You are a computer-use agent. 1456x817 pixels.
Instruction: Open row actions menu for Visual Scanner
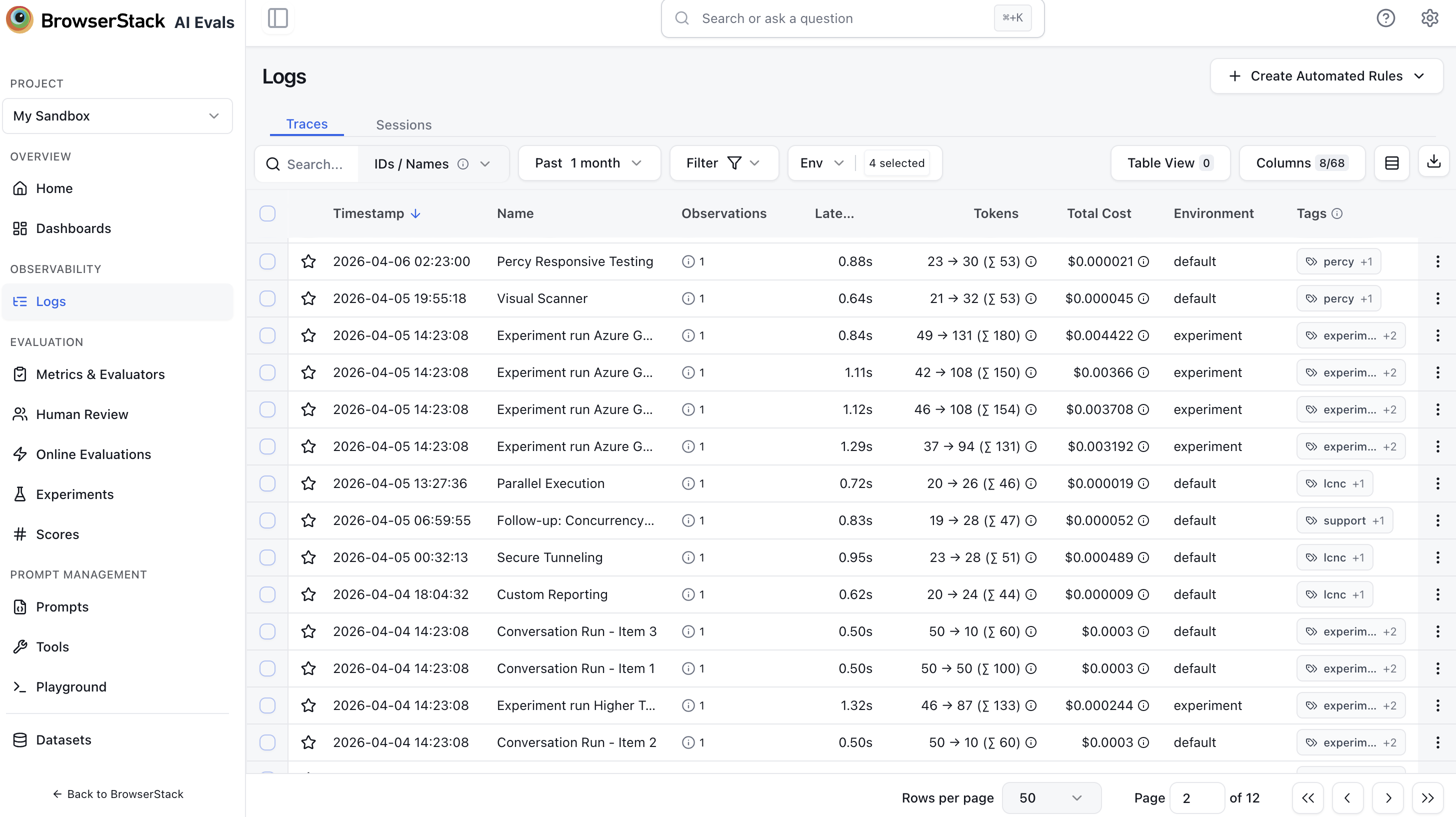click(1437, 298)
